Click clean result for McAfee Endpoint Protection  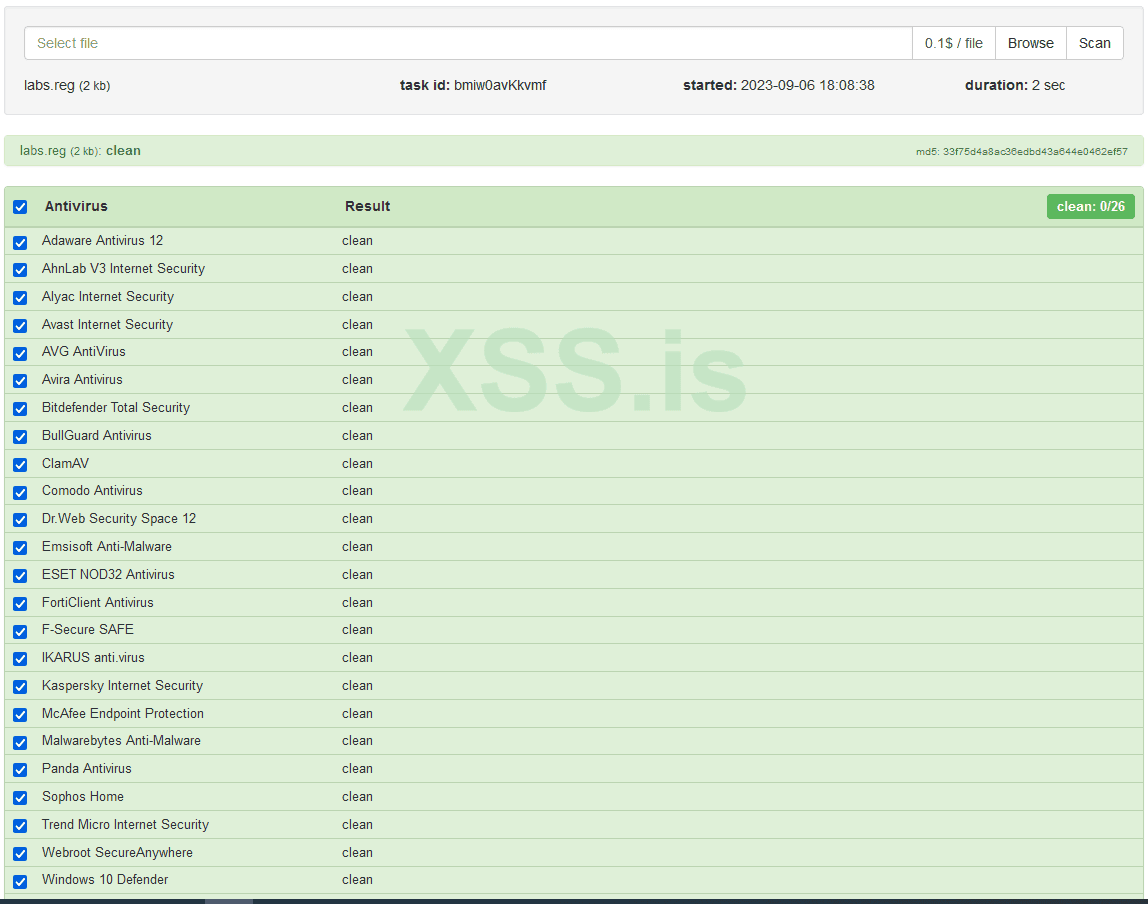(357, 713)
